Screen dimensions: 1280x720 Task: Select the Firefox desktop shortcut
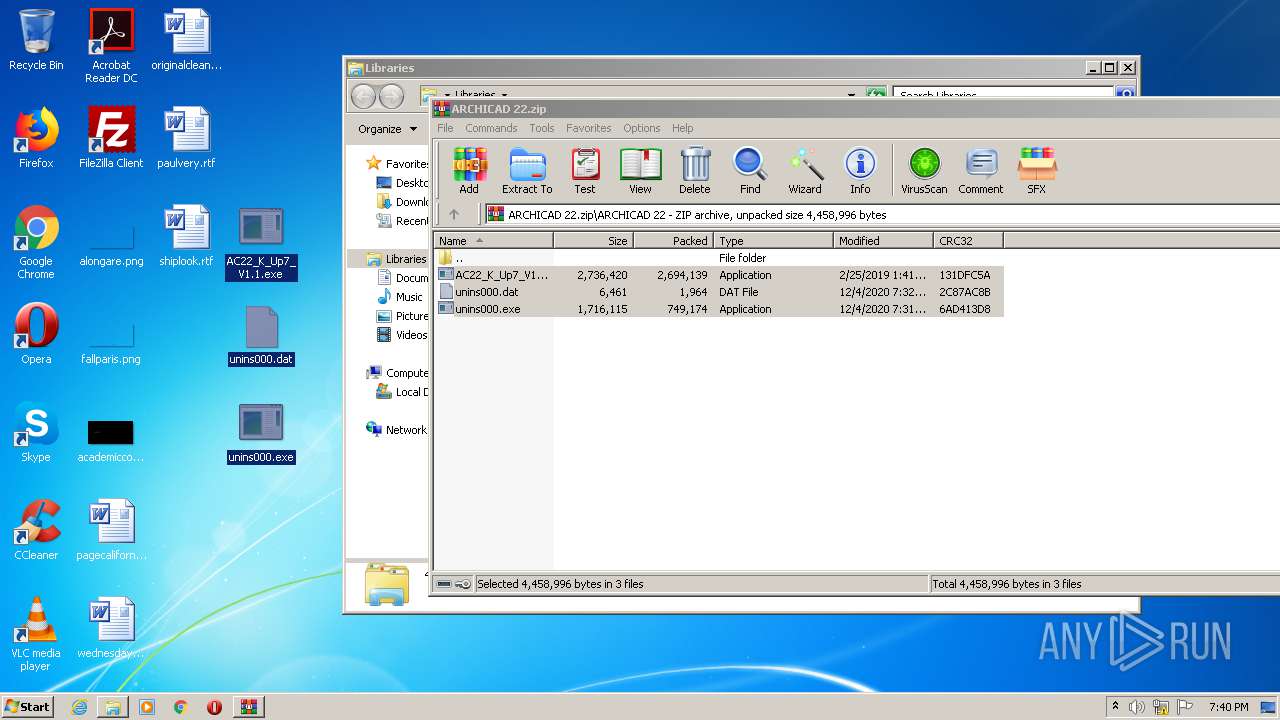36,138
